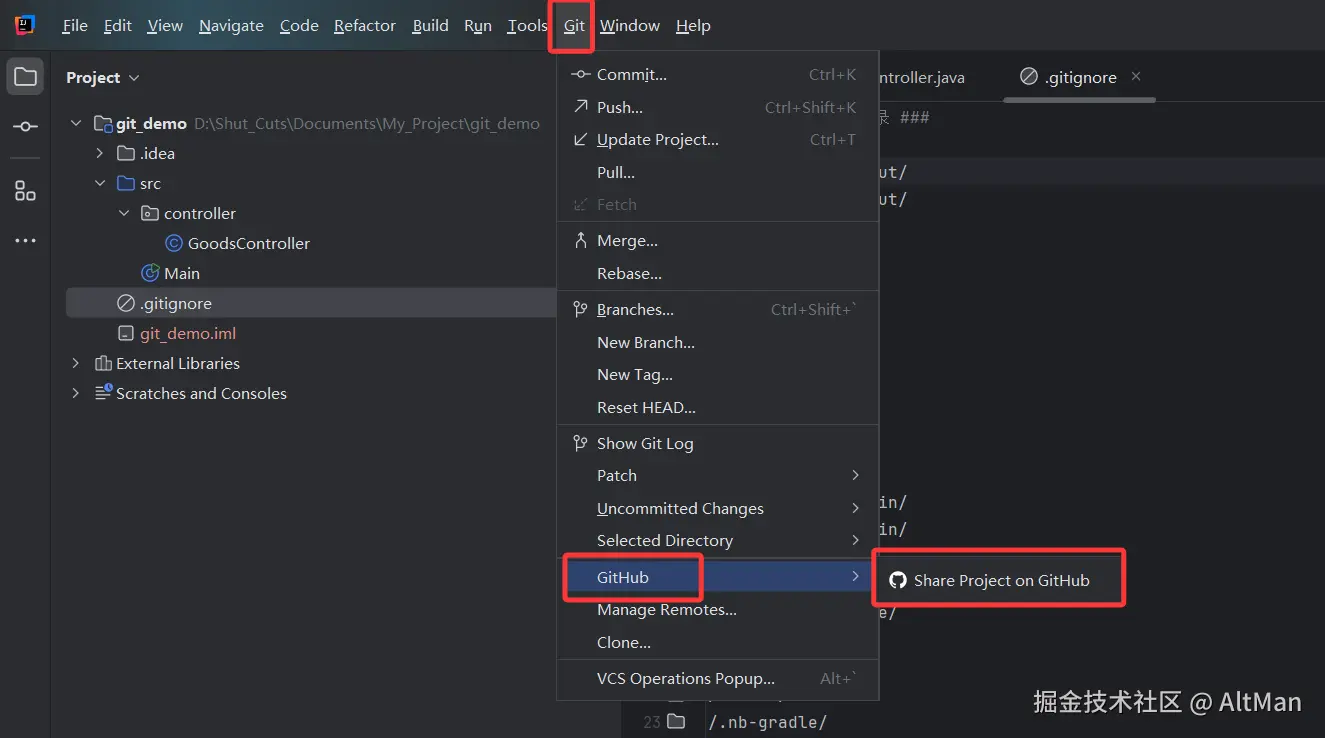Select GoodsController in project tree
The width and height of the screenshot is (1325, 738).
(x=249, y=243)
